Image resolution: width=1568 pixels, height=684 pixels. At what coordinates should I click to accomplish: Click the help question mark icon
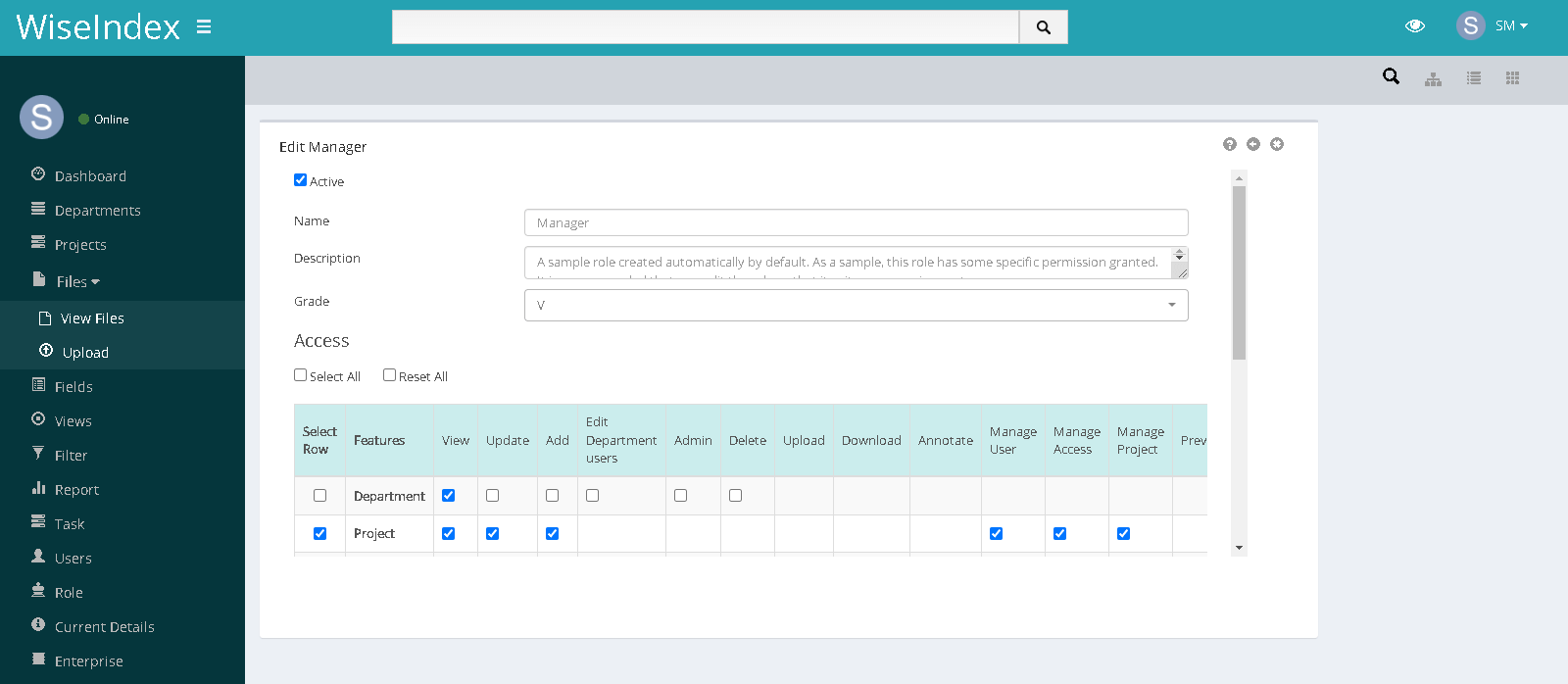(x=1230, y=144)
